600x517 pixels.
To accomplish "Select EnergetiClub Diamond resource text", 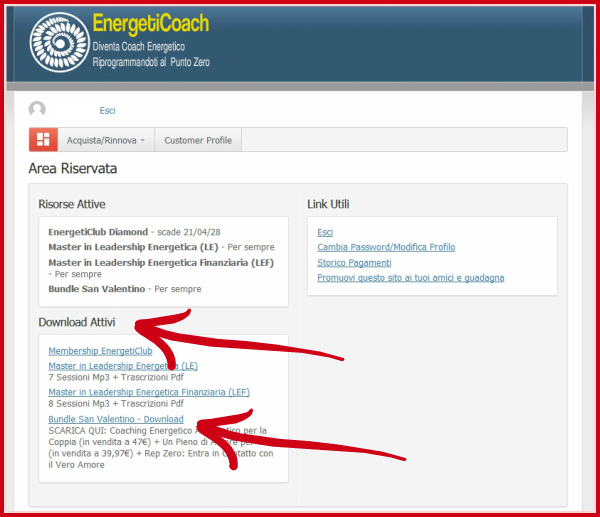I will (x=98, y=232).
